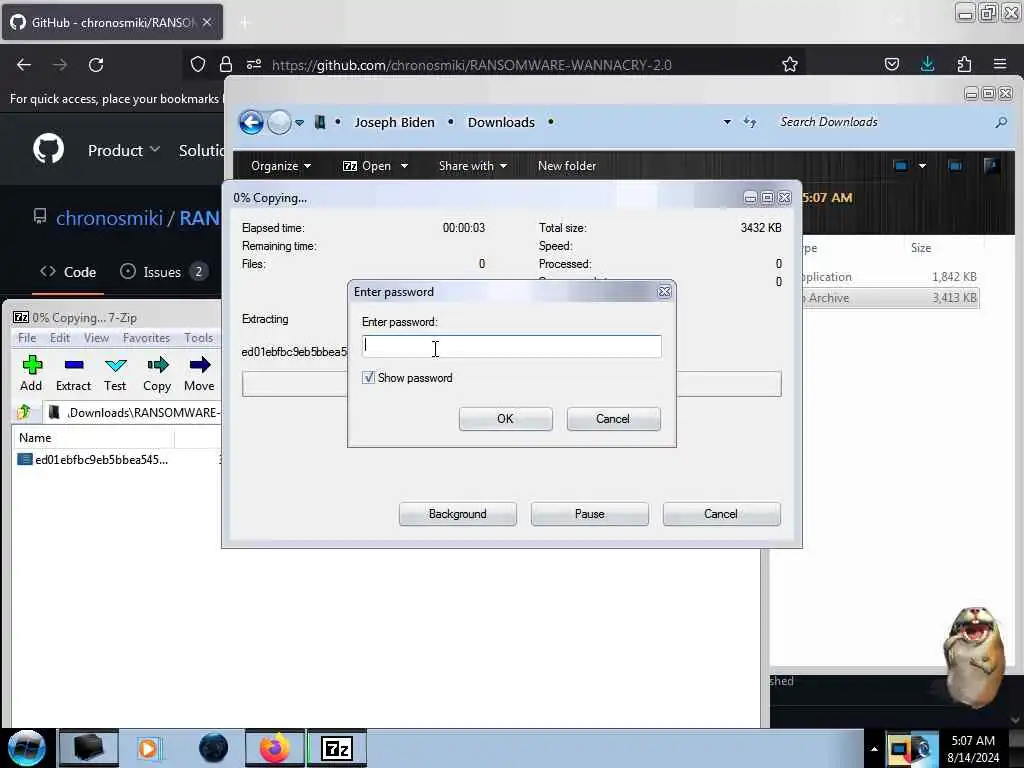
Task: Cancel the Enter password dialog
Action: point(613,419)
